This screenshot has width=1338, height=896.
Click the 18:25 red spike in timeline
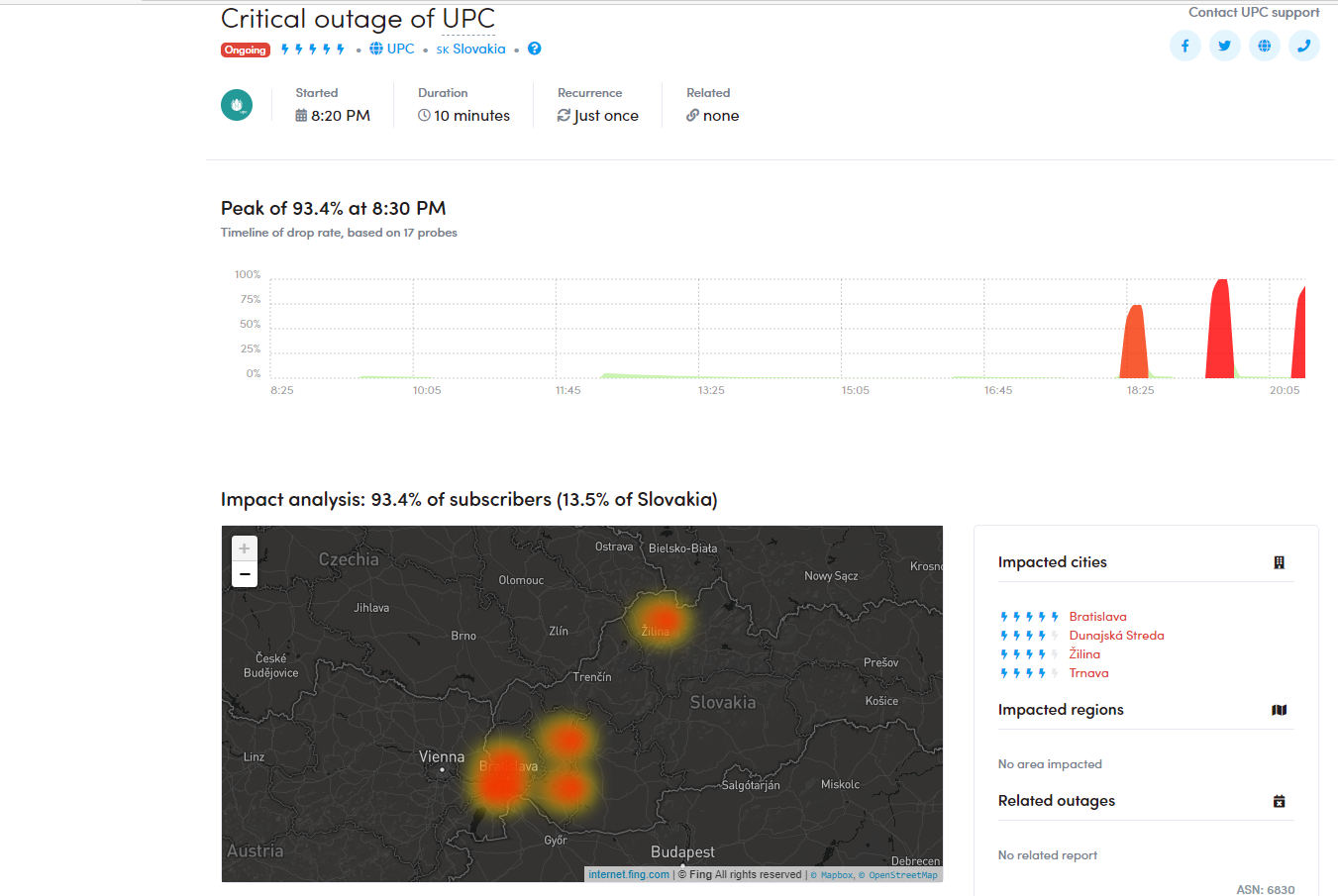coord(1134,342)
